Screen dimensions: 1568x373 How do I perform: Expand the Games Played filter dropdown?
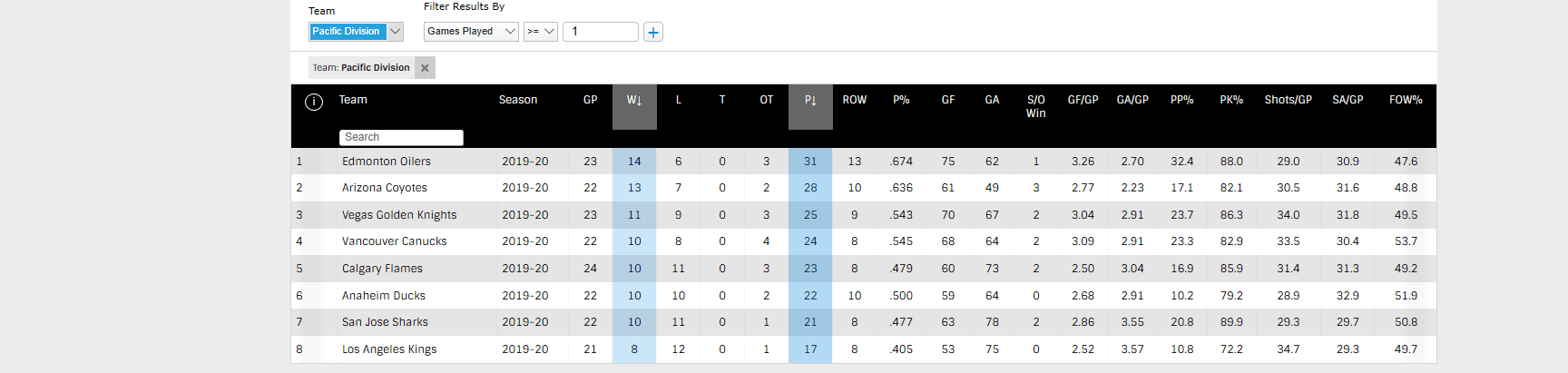(471, 32)
